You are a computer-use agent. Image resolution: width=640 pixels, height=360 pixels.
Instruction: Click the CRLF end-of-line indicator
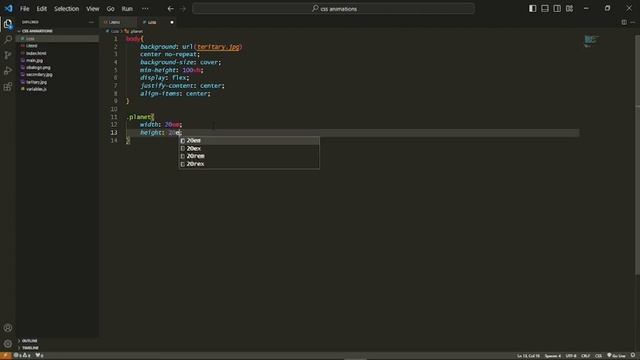click(x=585, y=356)
